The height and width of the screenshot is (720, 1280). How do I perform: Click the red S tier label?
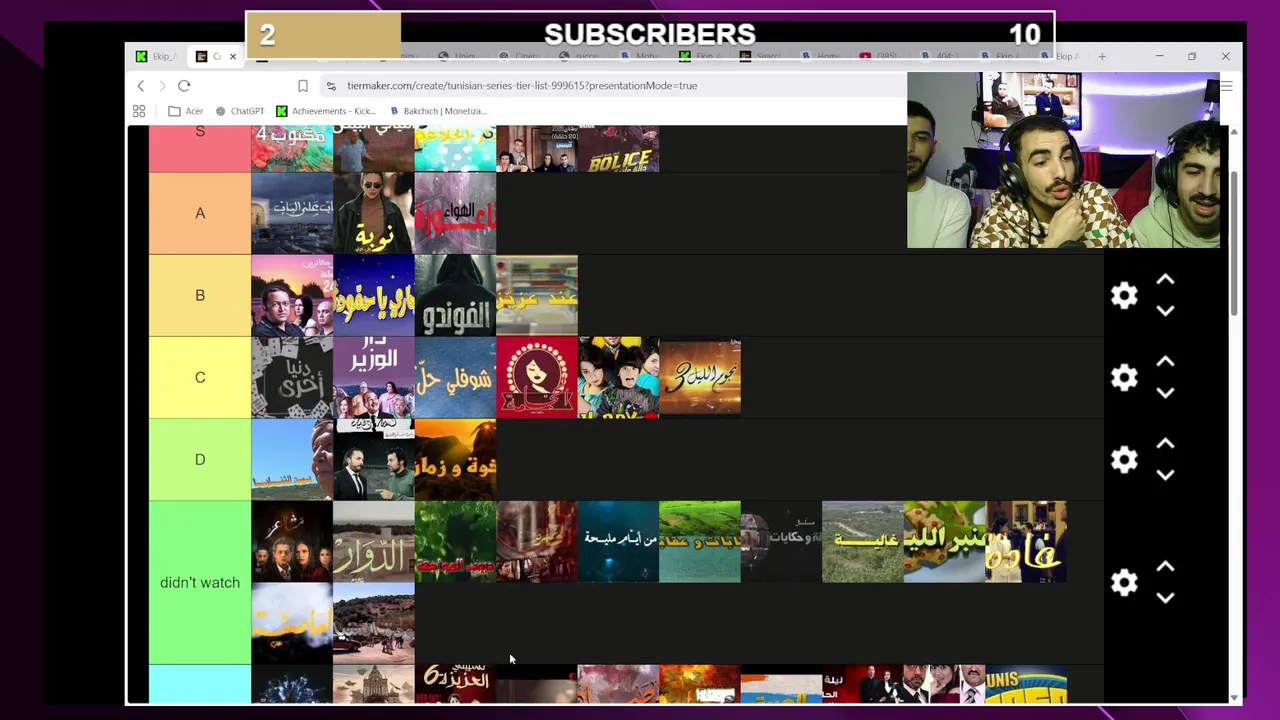pyautogui.click(x=200, y=148)
